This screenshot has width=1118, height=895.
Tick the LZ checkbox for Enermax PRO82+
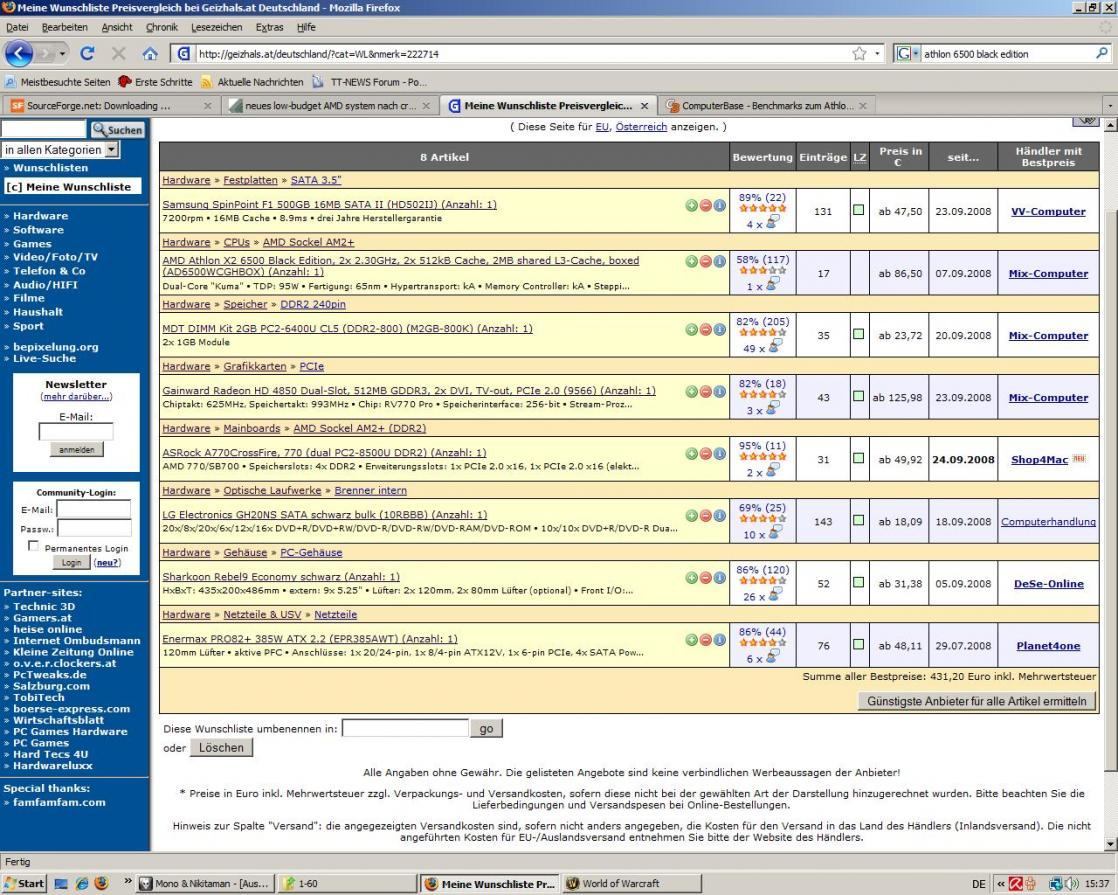pyautogui.click(x=858, y=644)
